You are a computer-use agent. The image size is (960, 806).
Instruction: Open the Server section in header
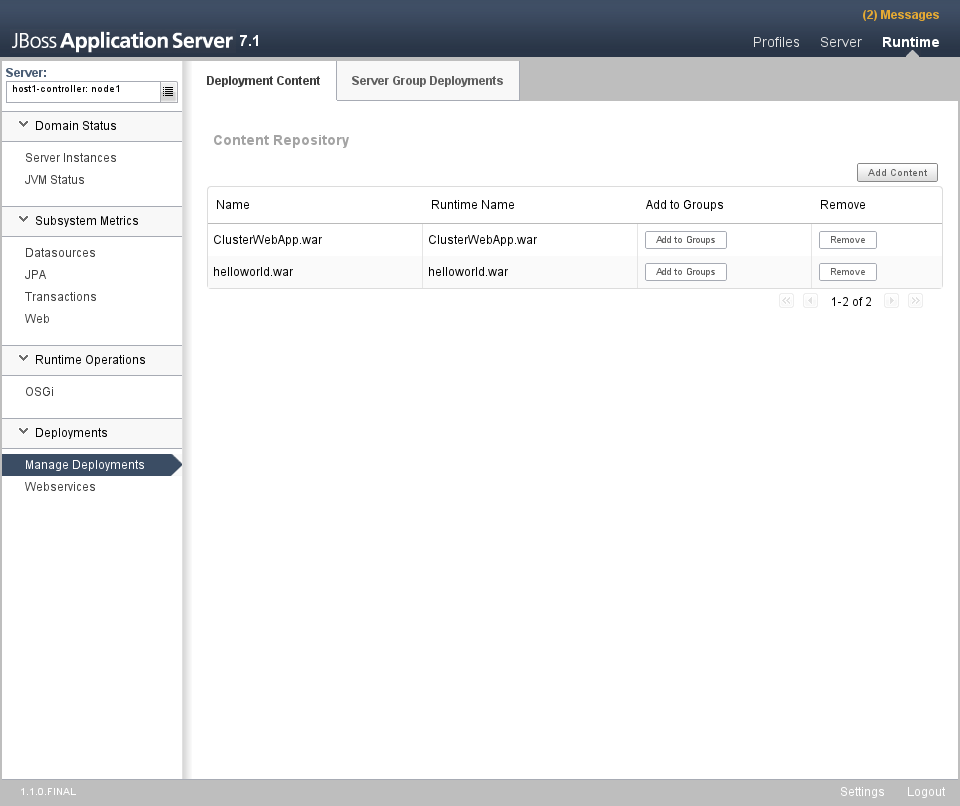click(841, 42)
